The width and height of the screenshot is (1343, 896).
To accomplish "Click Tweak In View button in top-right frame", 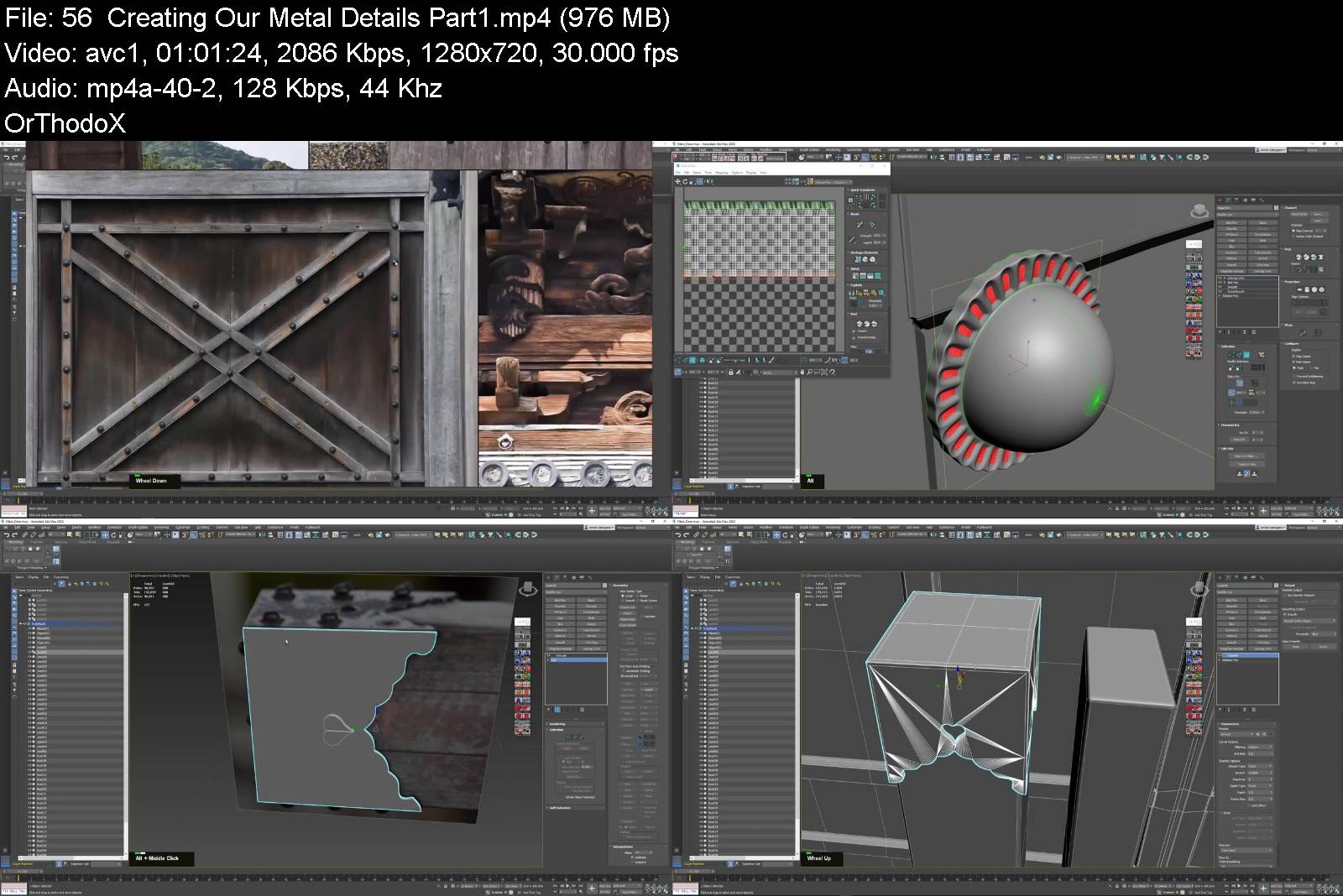I will (x=1246, y=464).
